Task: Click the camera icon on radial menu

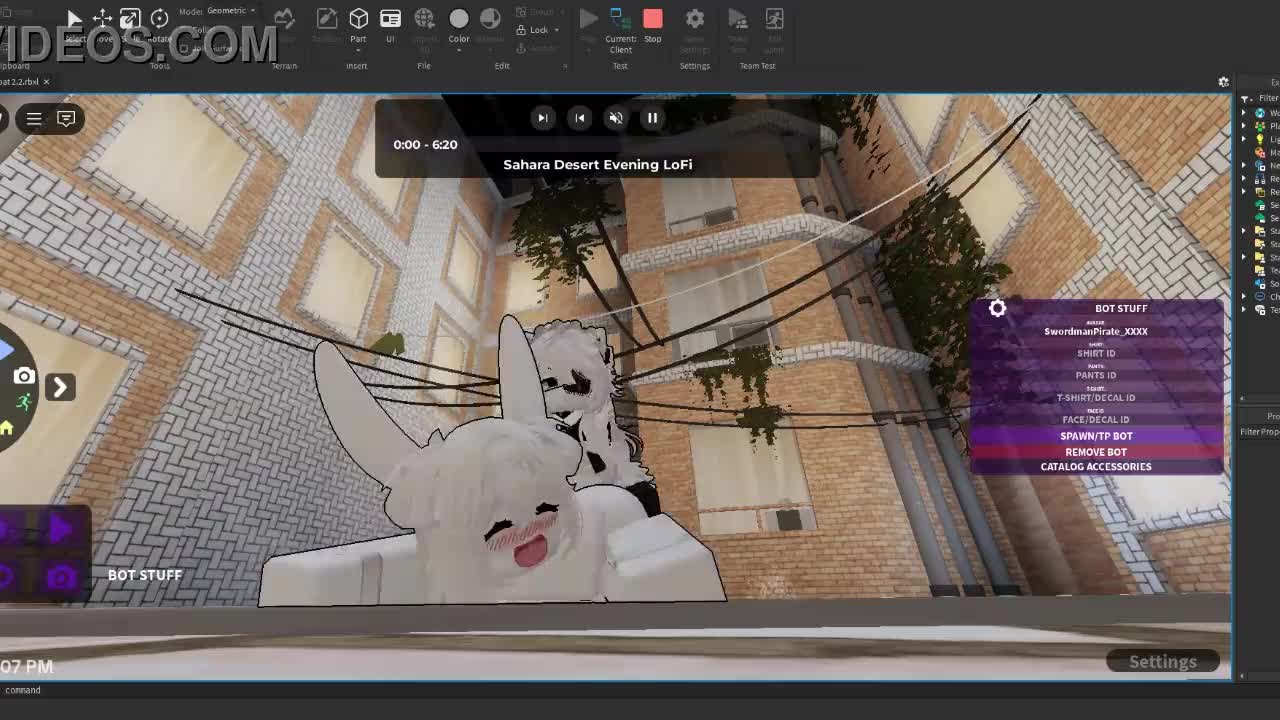Action: (x=24, y=377)
